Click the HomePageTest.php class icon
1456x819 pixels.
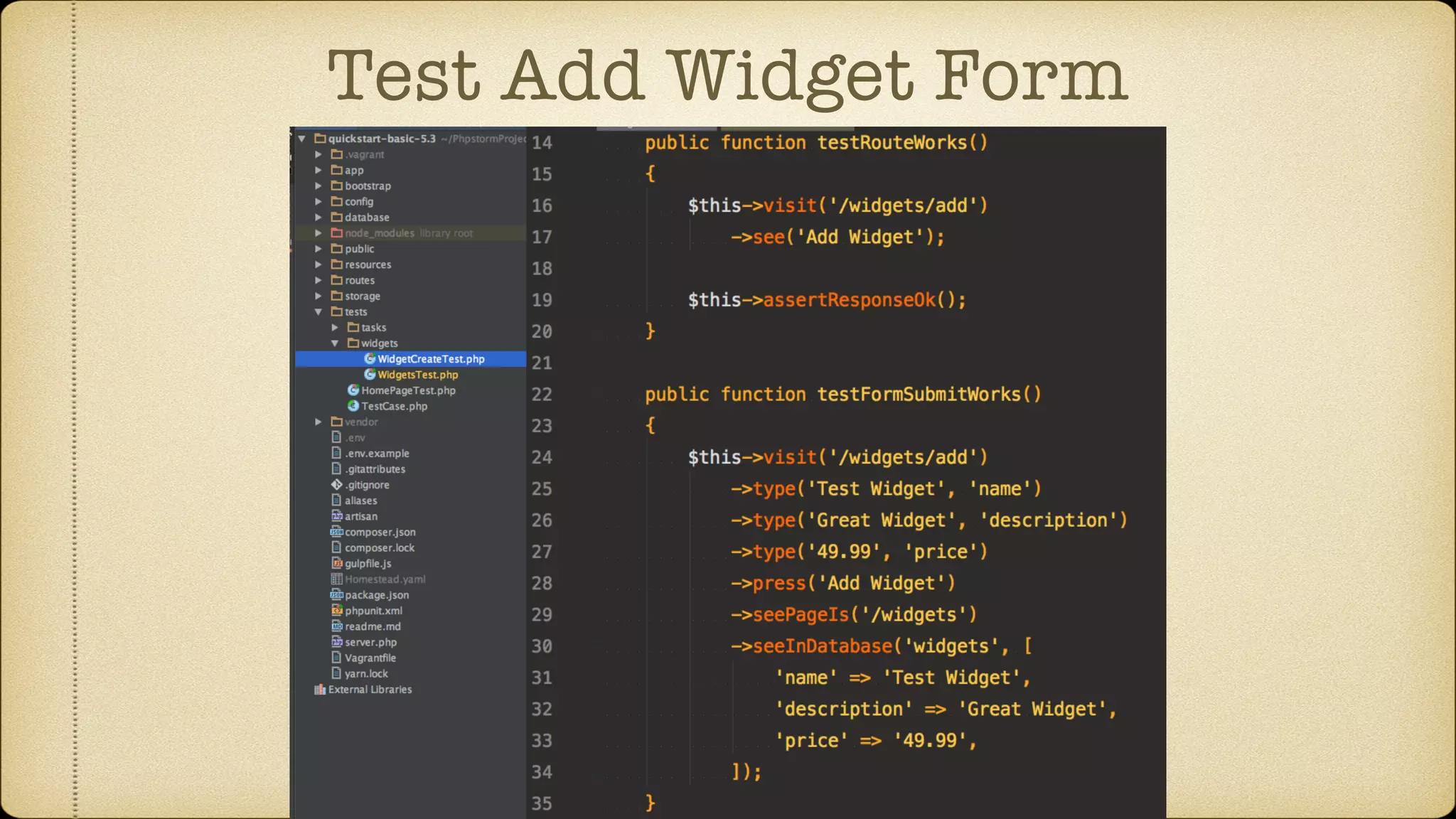[353, 390]
